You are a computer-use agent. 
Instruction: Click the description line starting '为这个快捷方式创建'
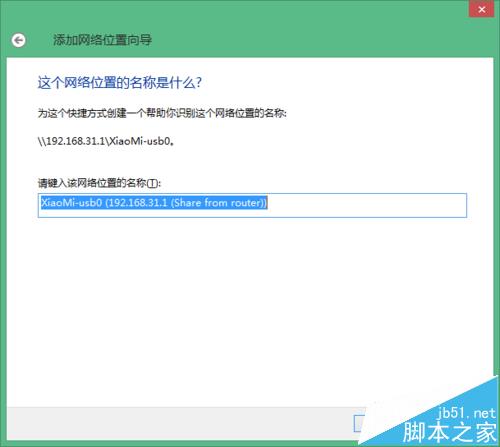pos(162,113)
